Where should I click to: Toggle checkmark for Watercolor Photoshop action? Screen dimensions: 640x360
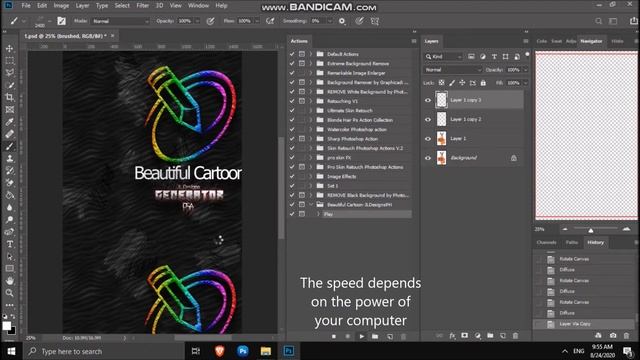click(x=292, y=129)
